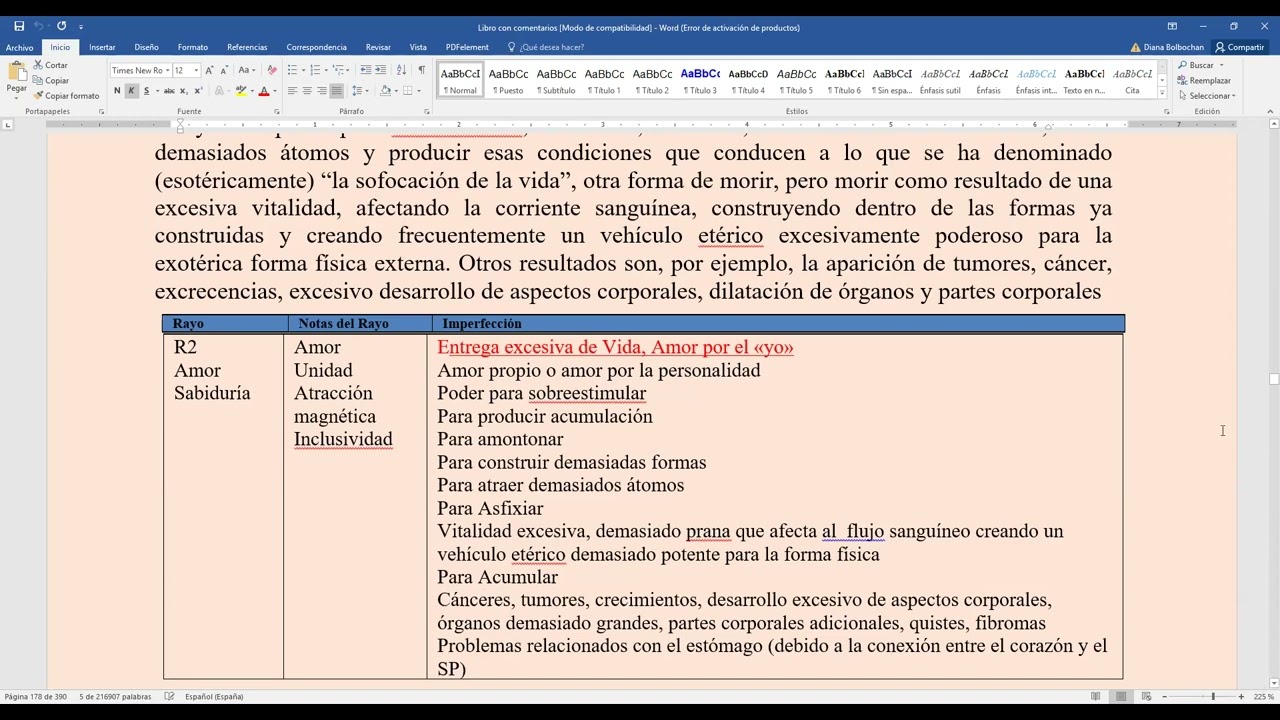Screen dimensions: 1280x720
Task: Apply yellow text highlight color
Action: coord(241,91)
